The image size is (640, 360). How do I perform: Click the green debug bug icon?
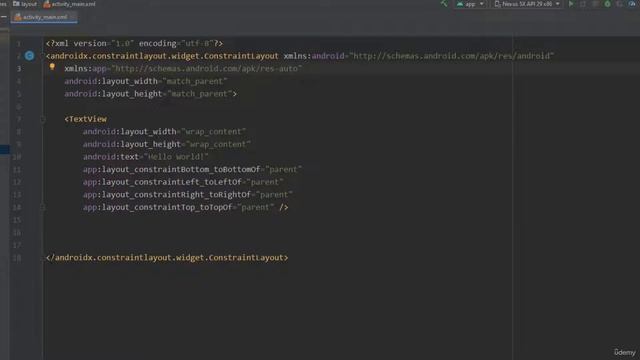(607, 4)
